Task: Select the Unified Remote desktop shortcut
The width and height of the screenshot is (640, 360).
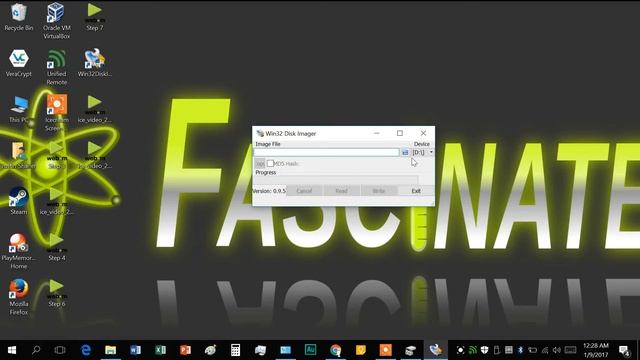Action: pos(56,67)
